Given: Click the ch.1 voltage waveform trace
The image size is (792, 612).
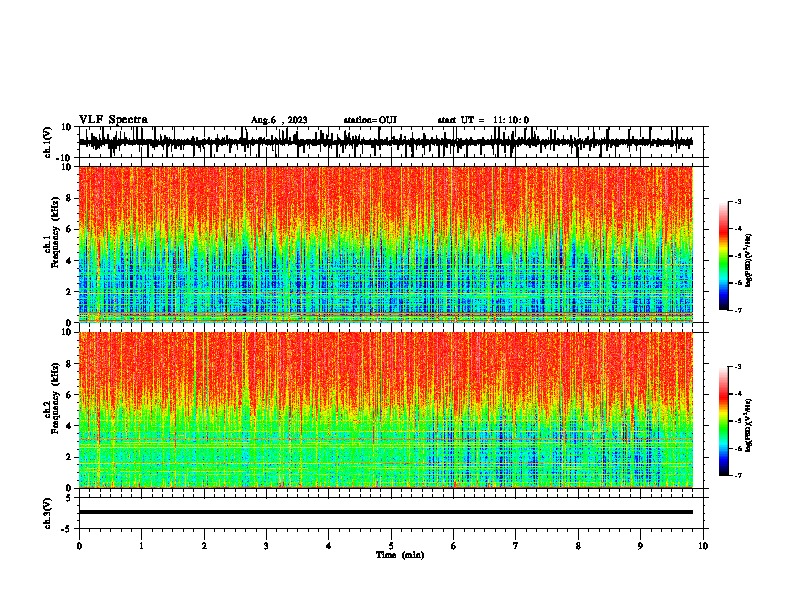Looking at the screenshot, I should pos(385,142).
